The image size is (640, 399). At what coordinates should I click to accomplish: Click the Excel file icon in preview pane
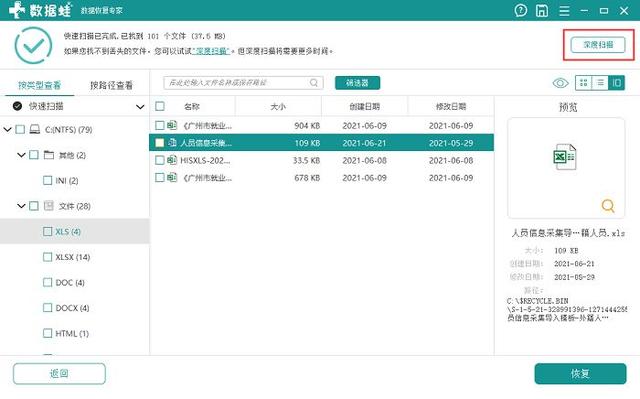[x=565, y=157]
